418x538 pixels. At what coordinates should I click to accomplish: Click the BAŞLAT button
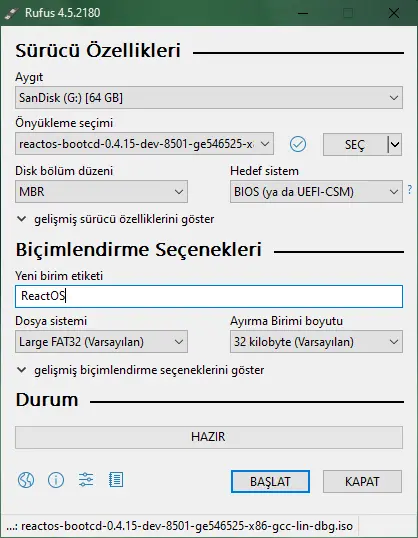tap(270, 481)
